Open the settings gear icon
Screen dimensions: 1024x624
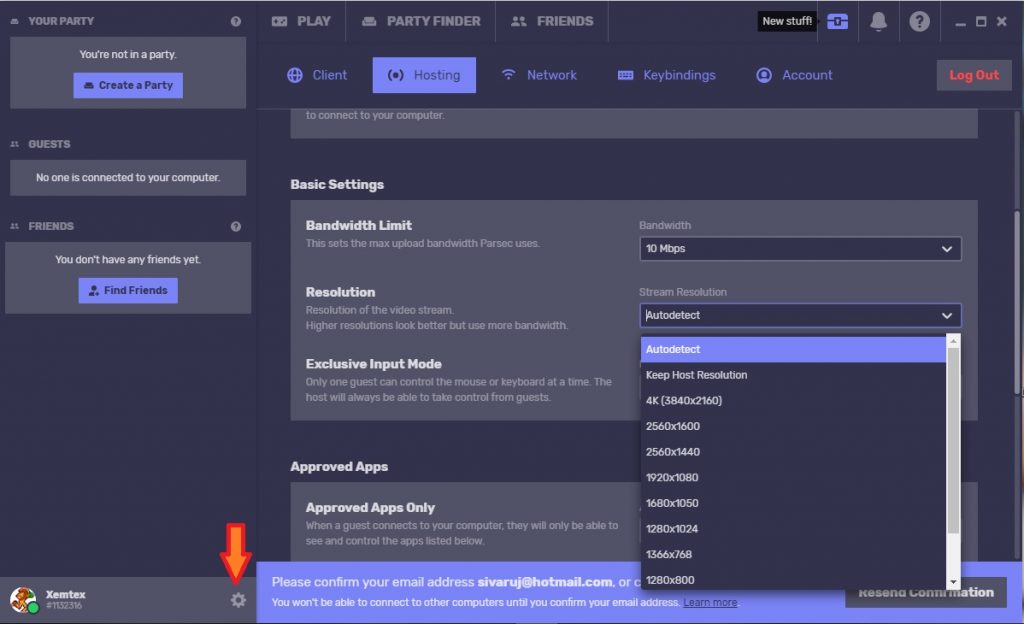[238, 600]
